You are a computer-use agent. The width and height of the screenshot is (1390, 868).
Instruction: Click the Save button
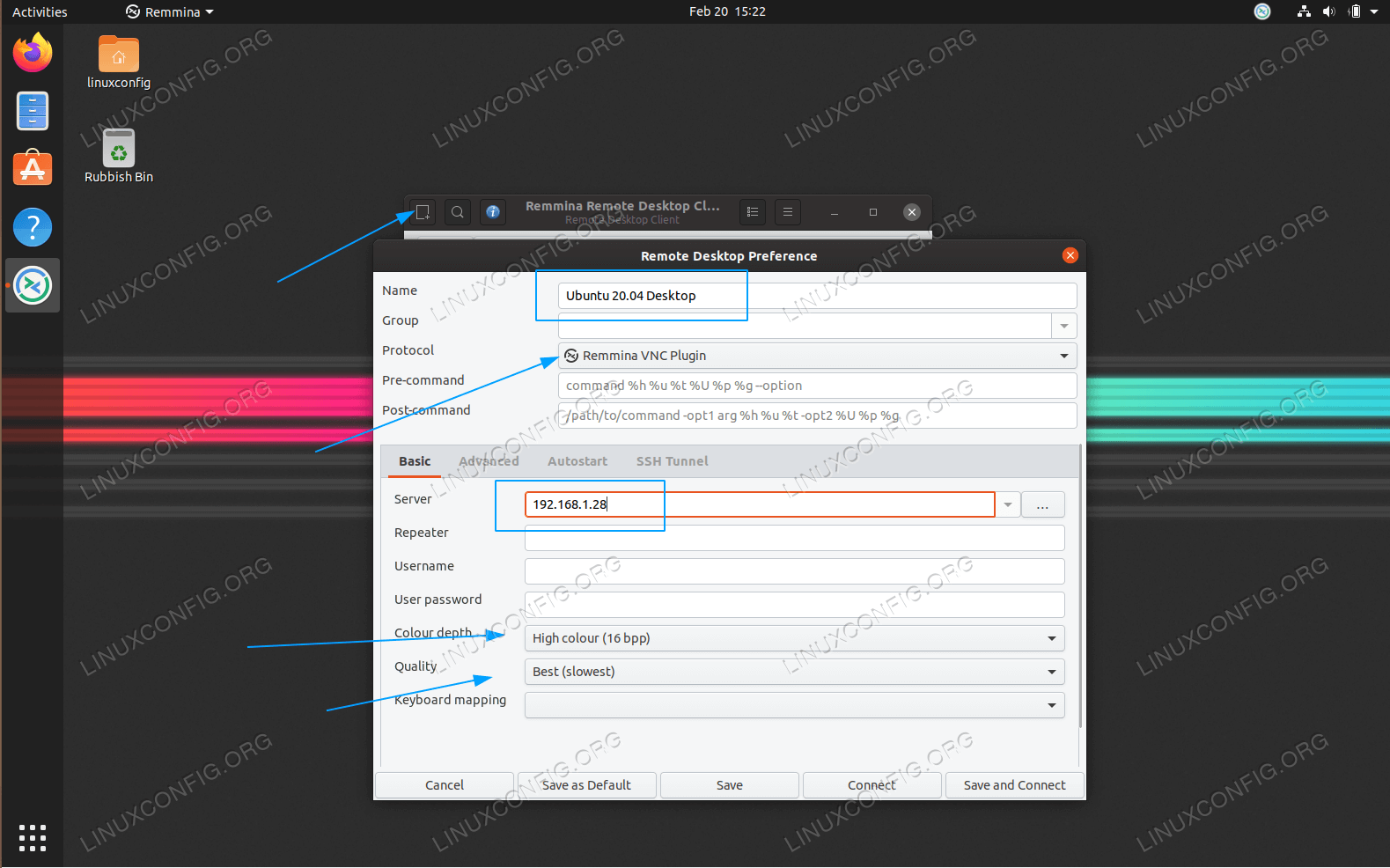tap(730, 785)
